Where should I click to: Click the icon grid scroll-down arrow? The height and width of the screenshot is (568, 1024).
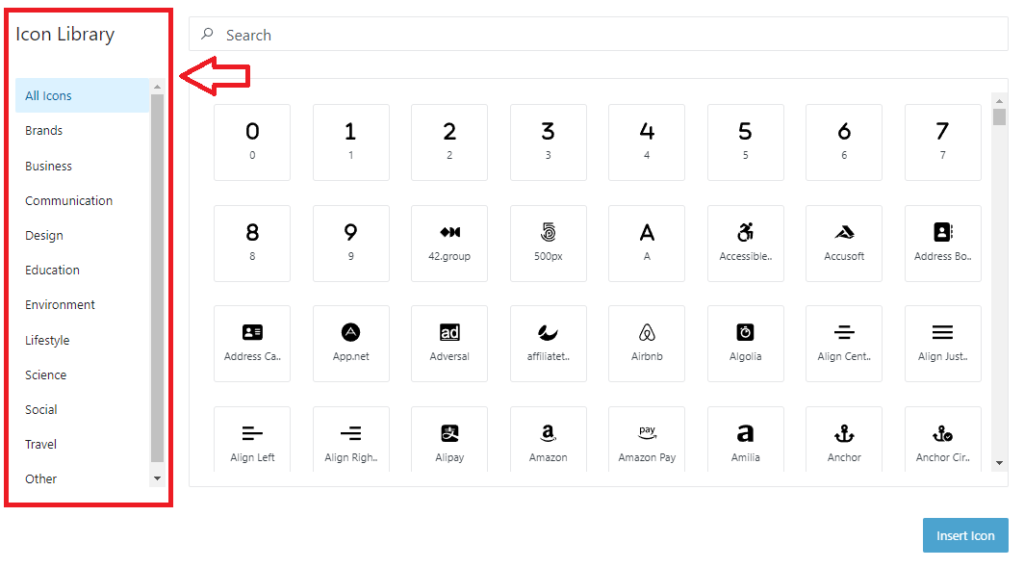click(999, 464)
